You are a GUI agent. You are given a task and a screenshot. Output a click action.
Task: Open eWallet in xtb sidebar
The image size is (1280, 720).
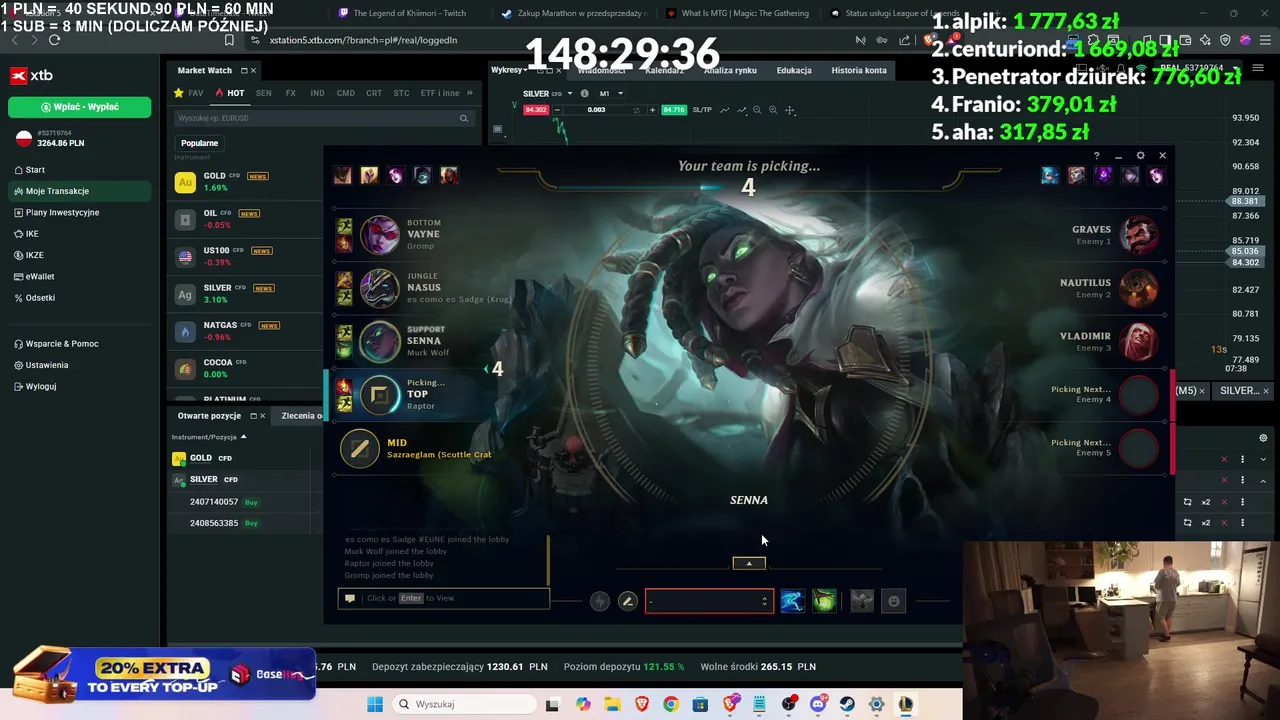35,276
